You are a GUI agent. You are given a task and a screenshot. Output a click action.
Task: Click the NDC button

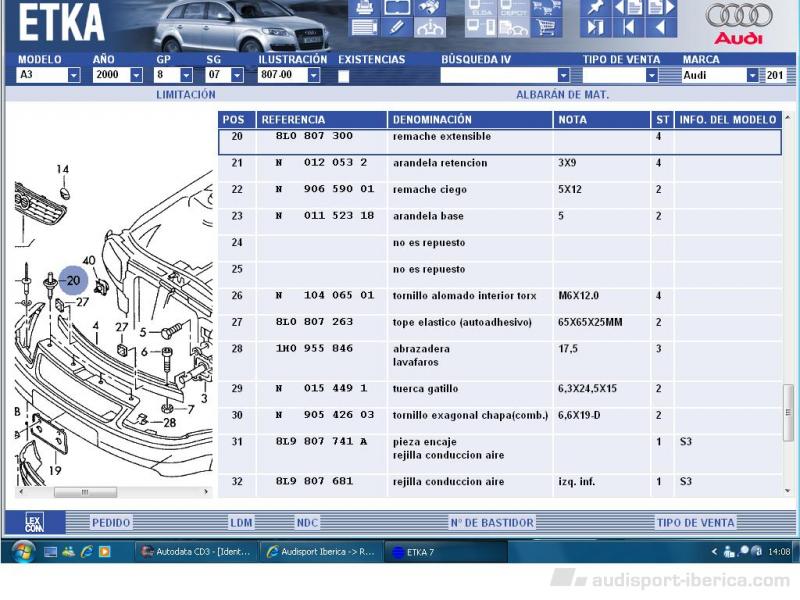click(x=307, y=522)
